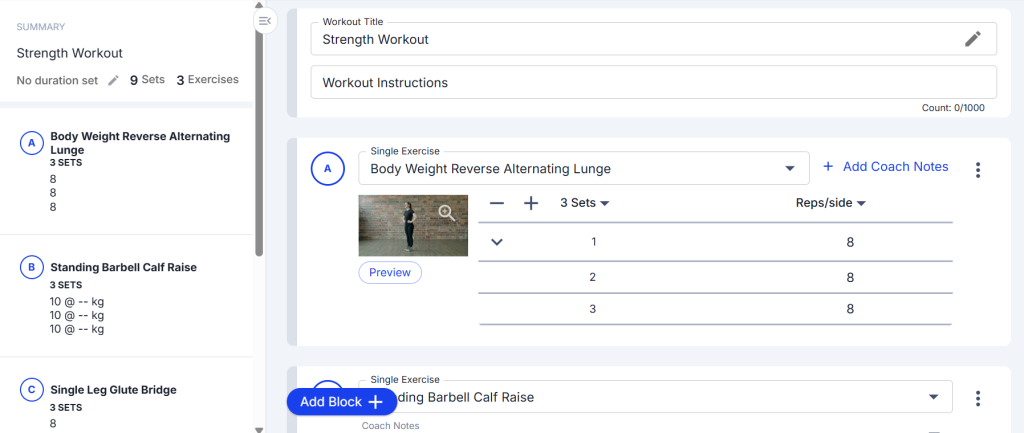Image resolution: width=1024 pixels, height=433 pixels.
Task: Open the 3 Sets dropdown
Action: 585,203
